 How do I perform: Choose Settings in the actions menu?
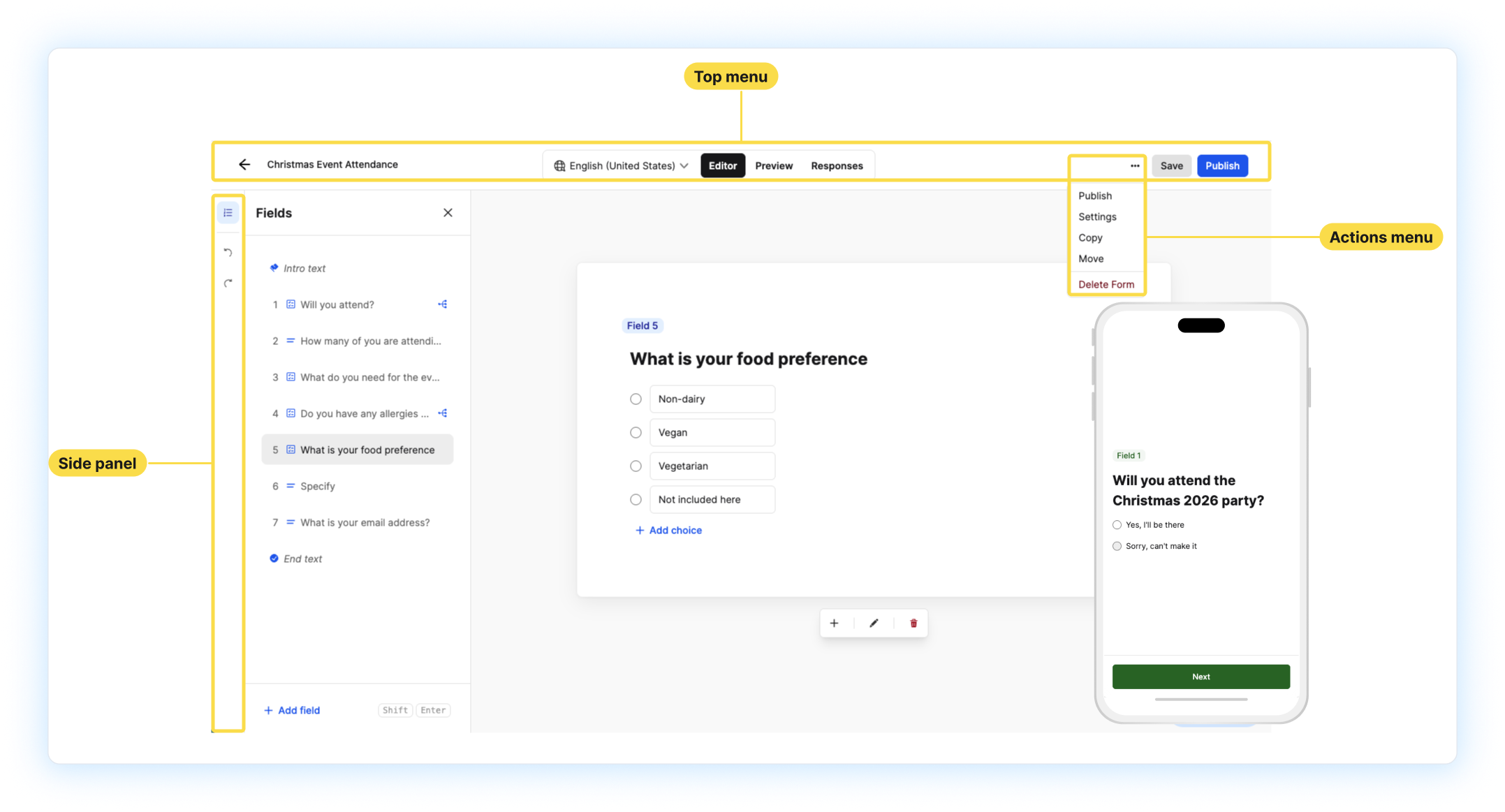pos(1097,217)
